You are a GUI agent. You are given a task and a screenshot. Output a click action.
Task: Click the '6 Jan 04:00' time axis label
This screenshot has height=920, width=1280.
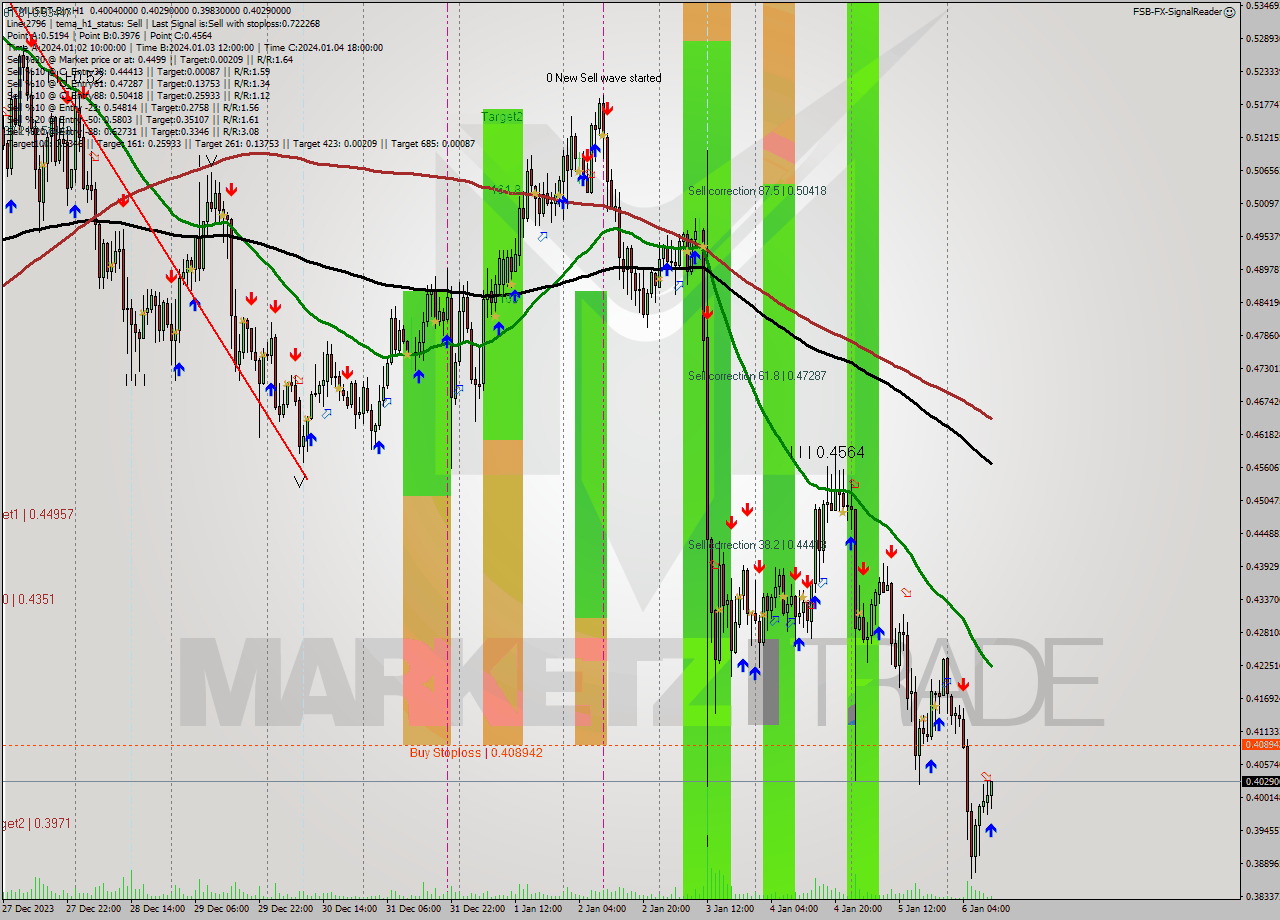pos(985,909)
